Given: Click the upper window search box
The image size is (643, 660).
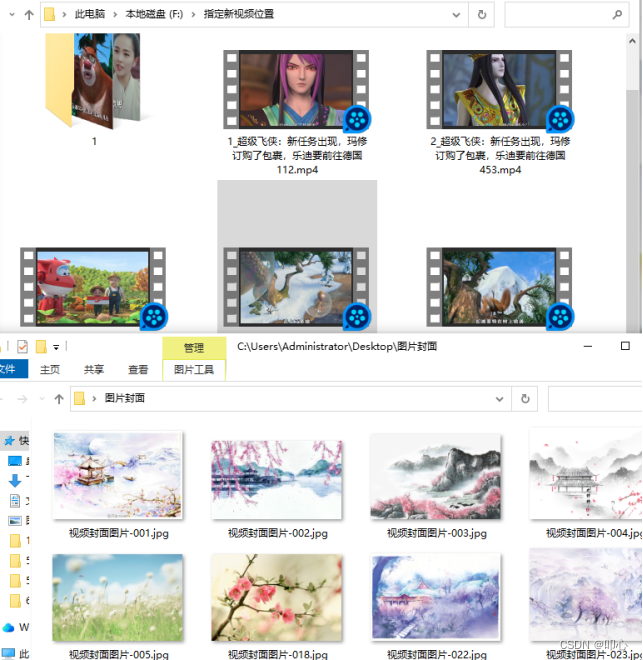Looking at the screenshot, I should pos(566,15).
